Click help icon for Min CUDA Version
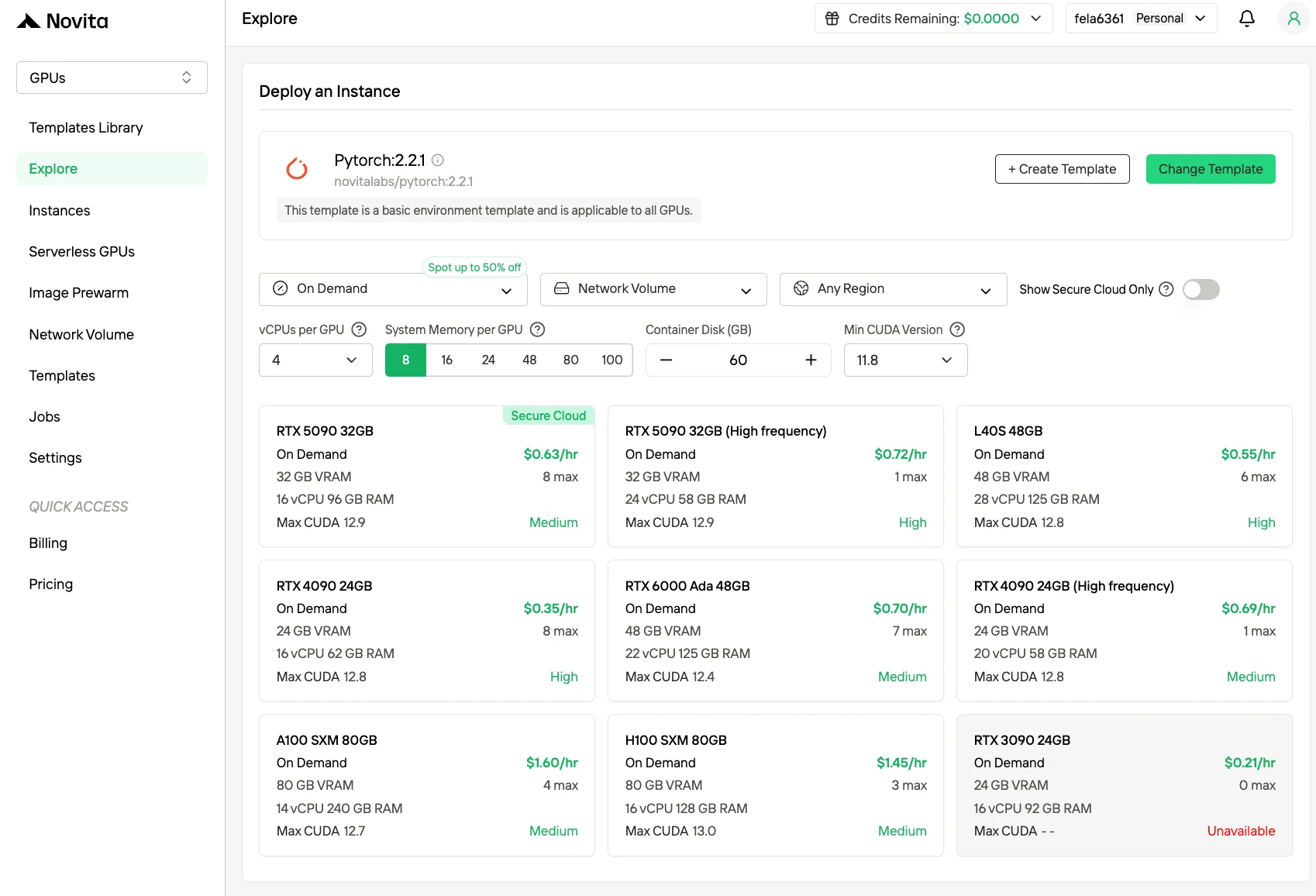Screen dimensions: 1316x896 (x=957, y=329)
